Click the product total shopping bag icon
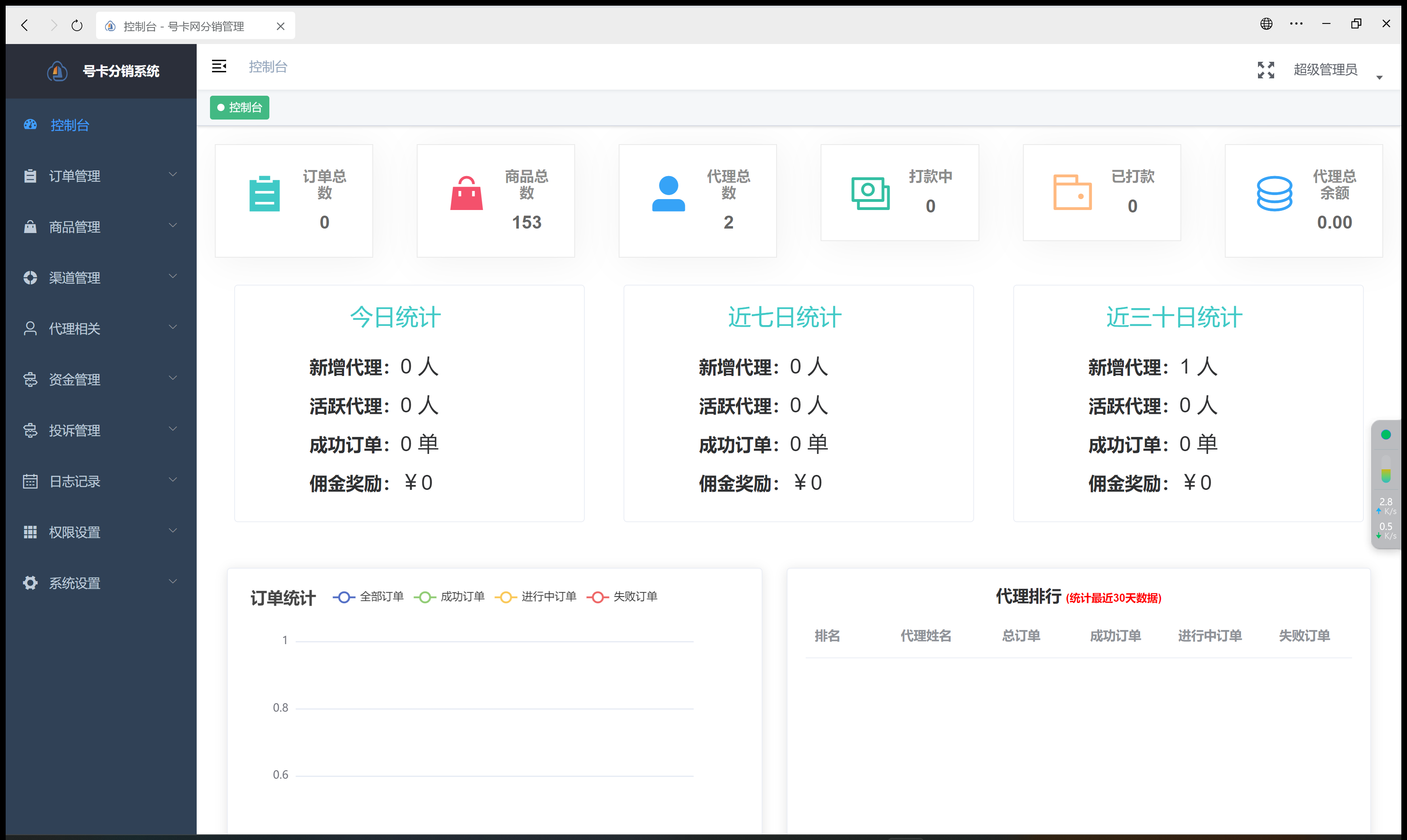The image size is (1407, 840). click(466, 193)
